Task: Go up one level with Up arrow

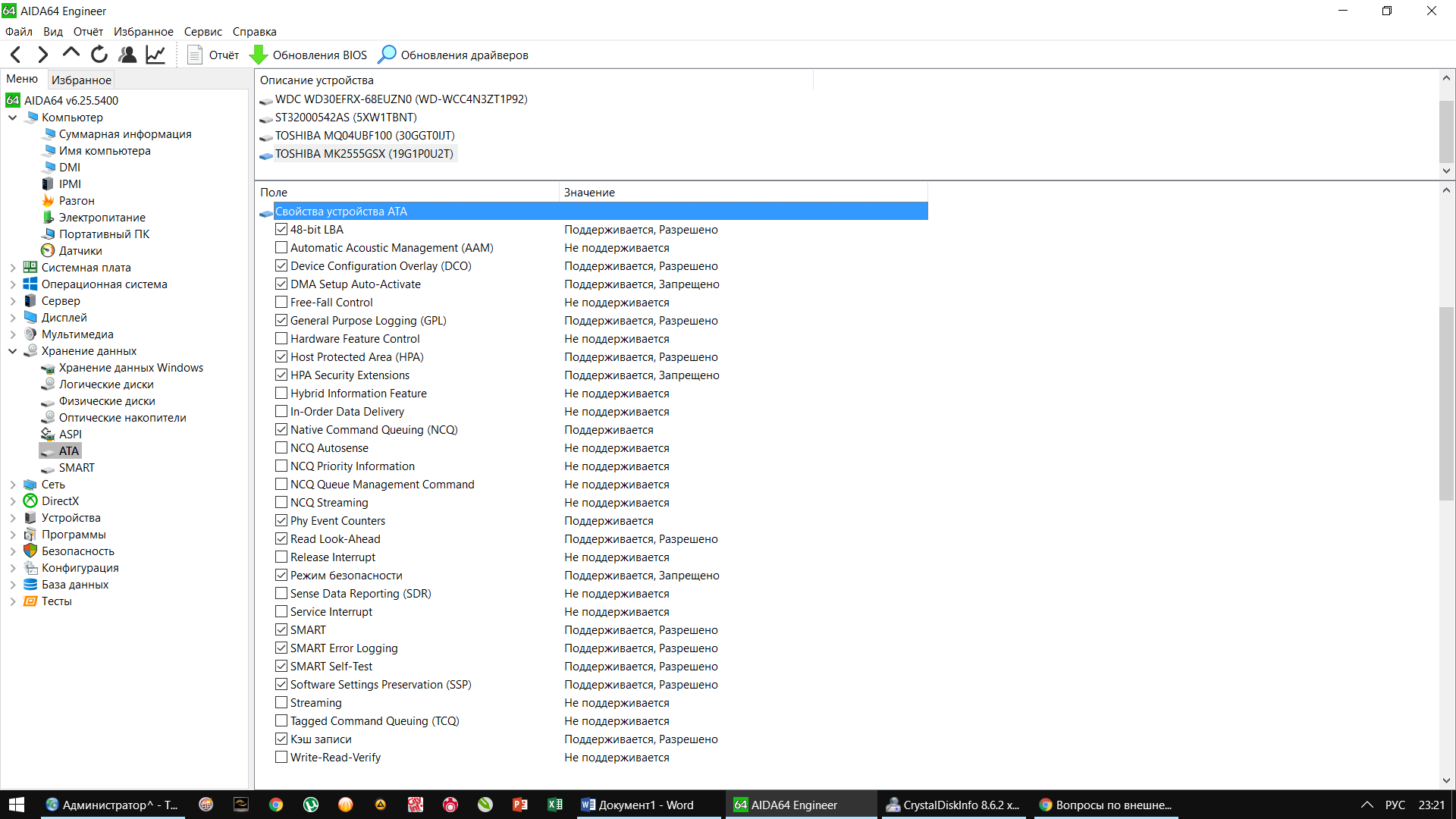Action: 71,53
